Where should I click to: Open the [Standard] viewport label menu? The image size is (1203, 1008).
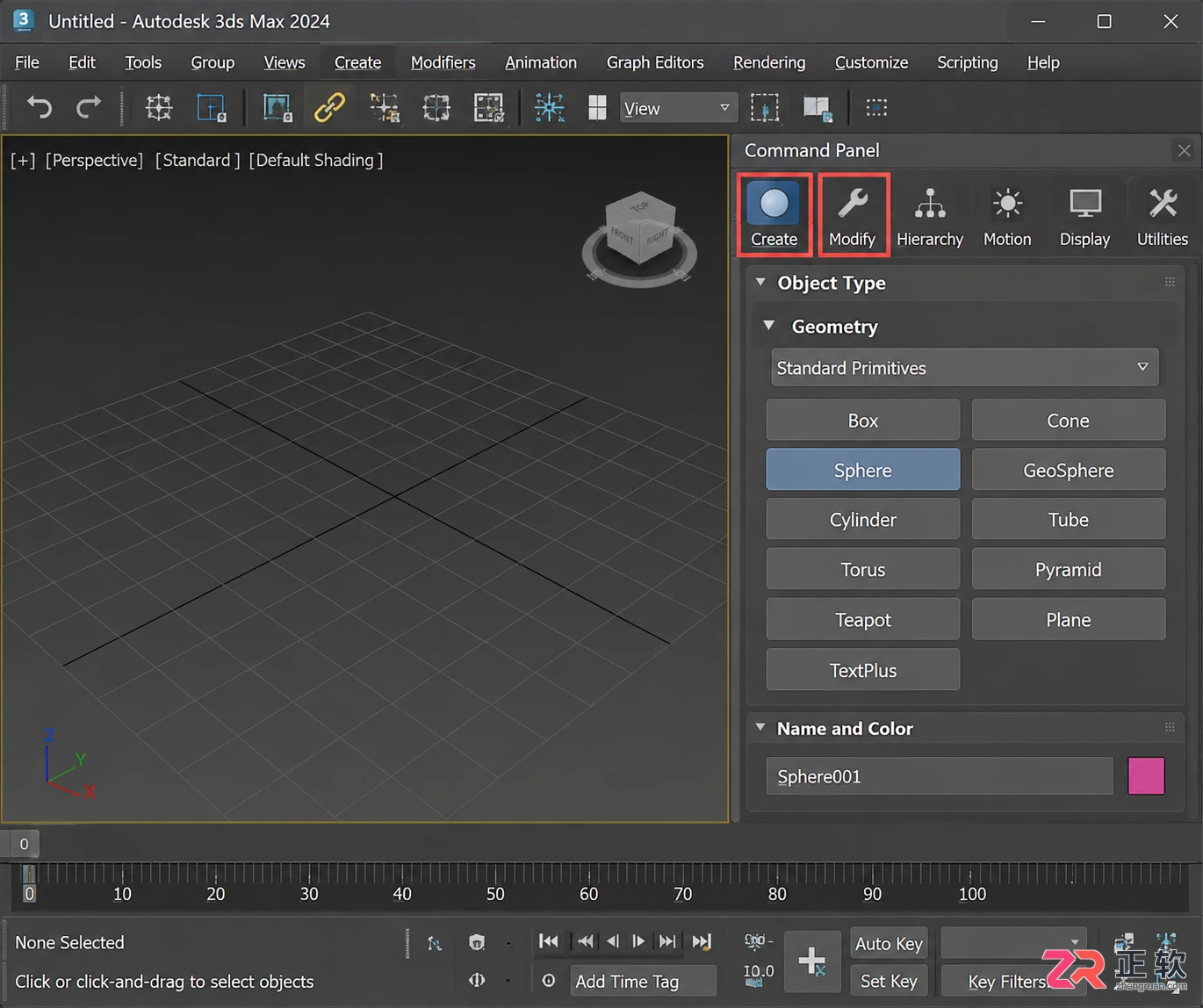[198, 160]
